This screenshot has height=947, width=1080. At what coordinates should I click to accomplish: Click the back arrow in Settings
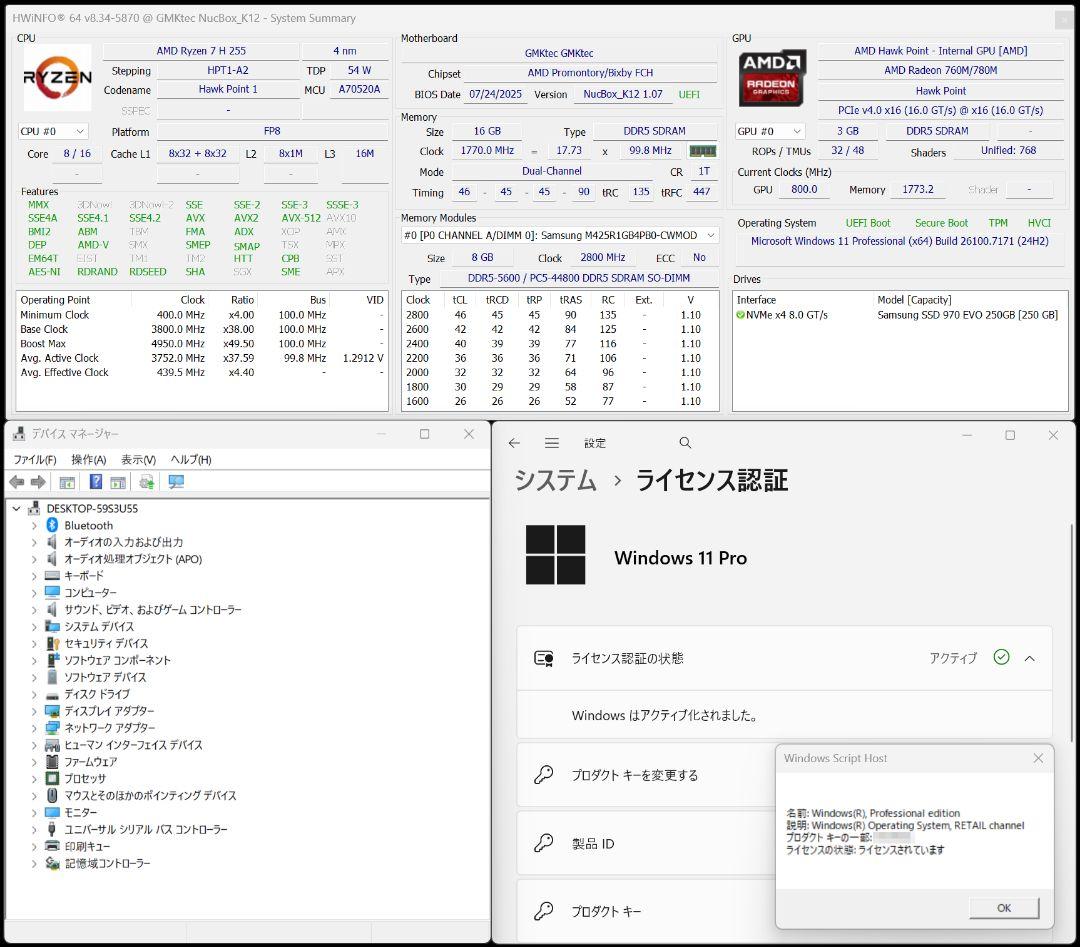click(514, 442)
